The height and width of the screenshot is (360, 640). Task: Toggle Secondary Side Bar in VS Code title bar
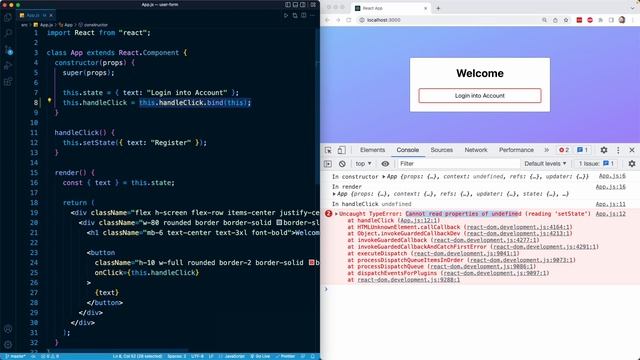(303, 5)
